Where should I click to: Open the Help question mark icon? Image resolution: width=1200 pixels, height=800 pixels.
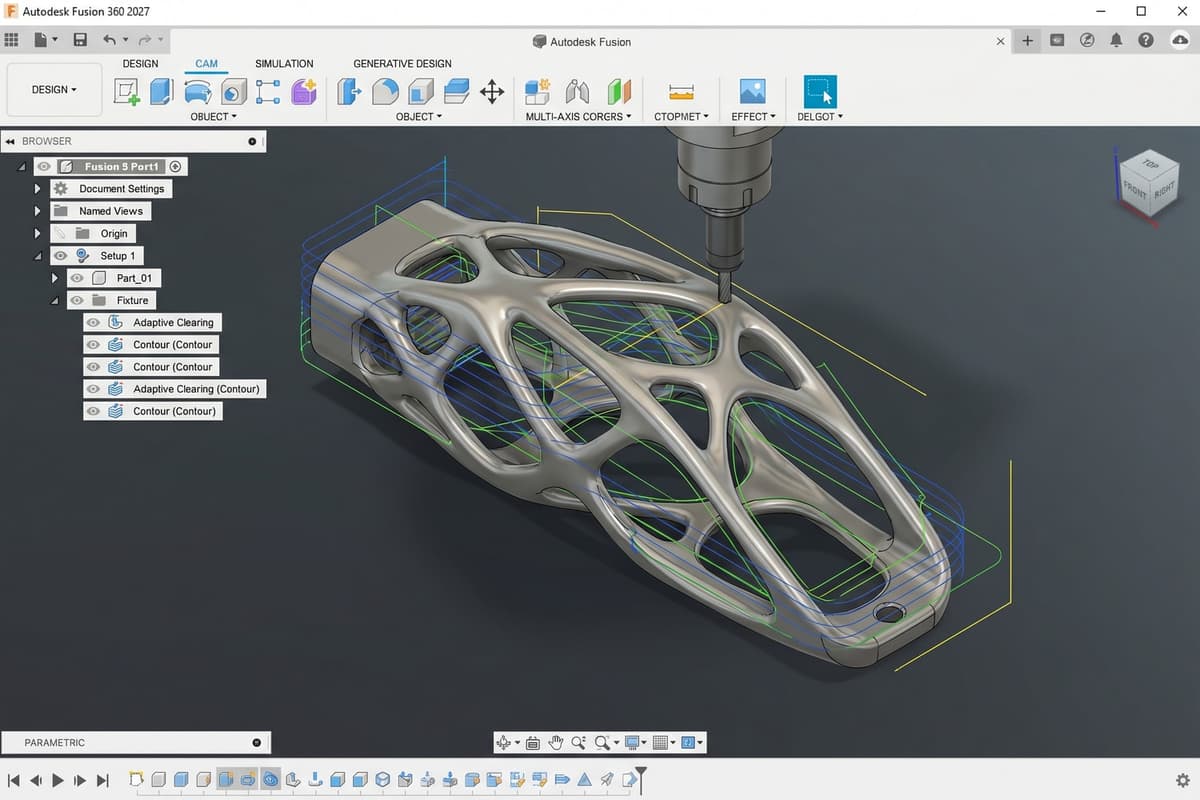click(x=1146, y=40)
